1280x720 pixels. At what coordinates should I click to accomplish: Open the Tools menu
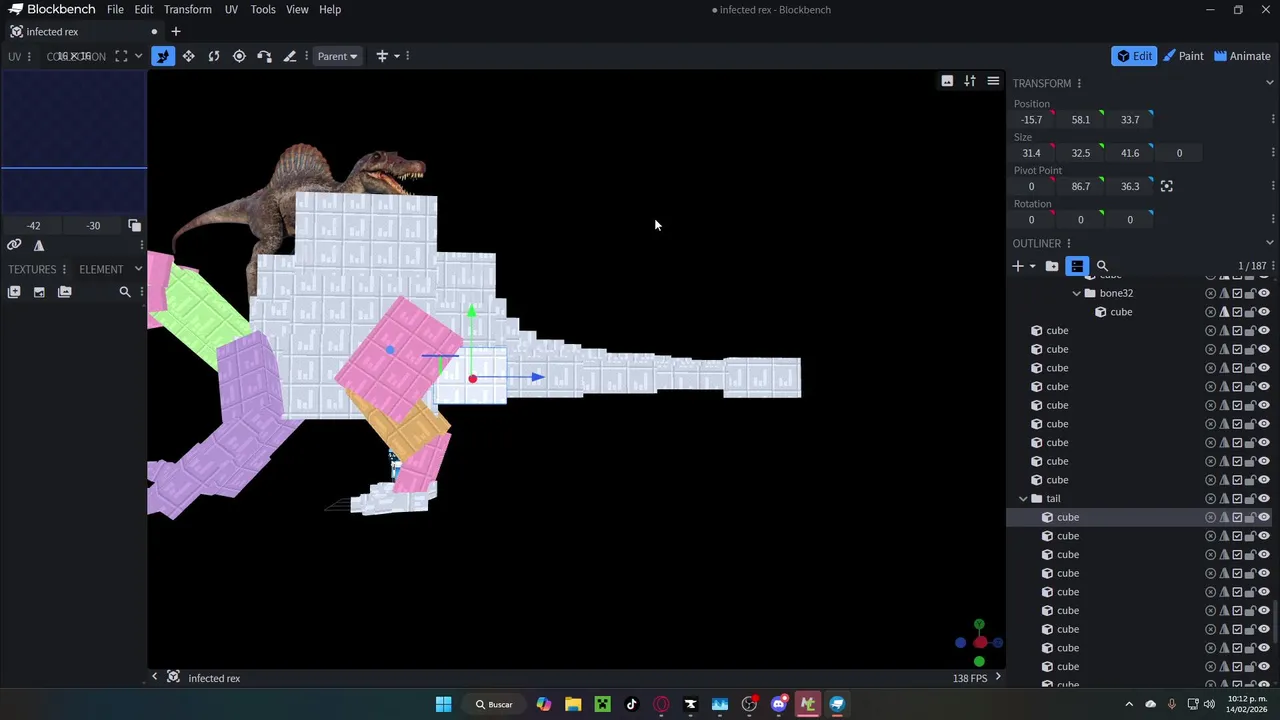(263, 9)
